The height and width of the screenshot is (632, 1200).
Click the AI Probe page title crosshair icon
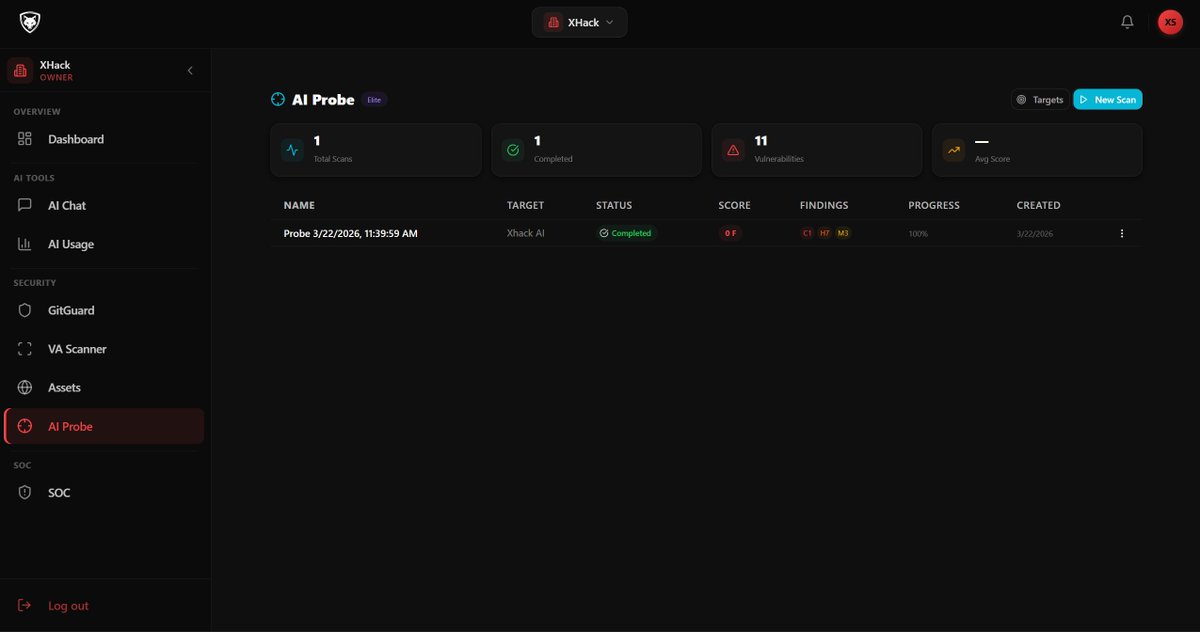[278, 99]
